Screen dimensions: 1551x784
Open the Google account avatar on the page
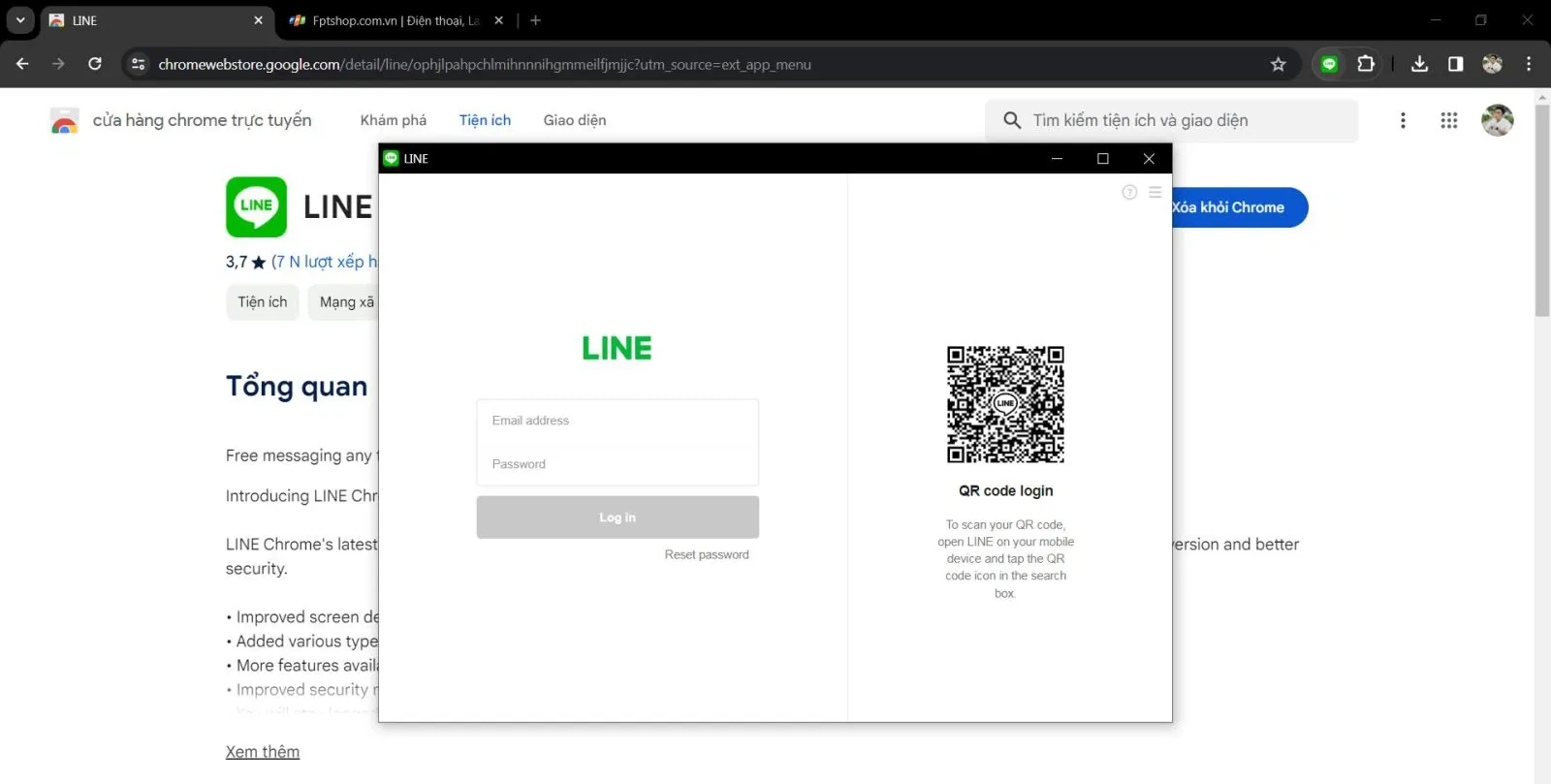coord(1497,120)
